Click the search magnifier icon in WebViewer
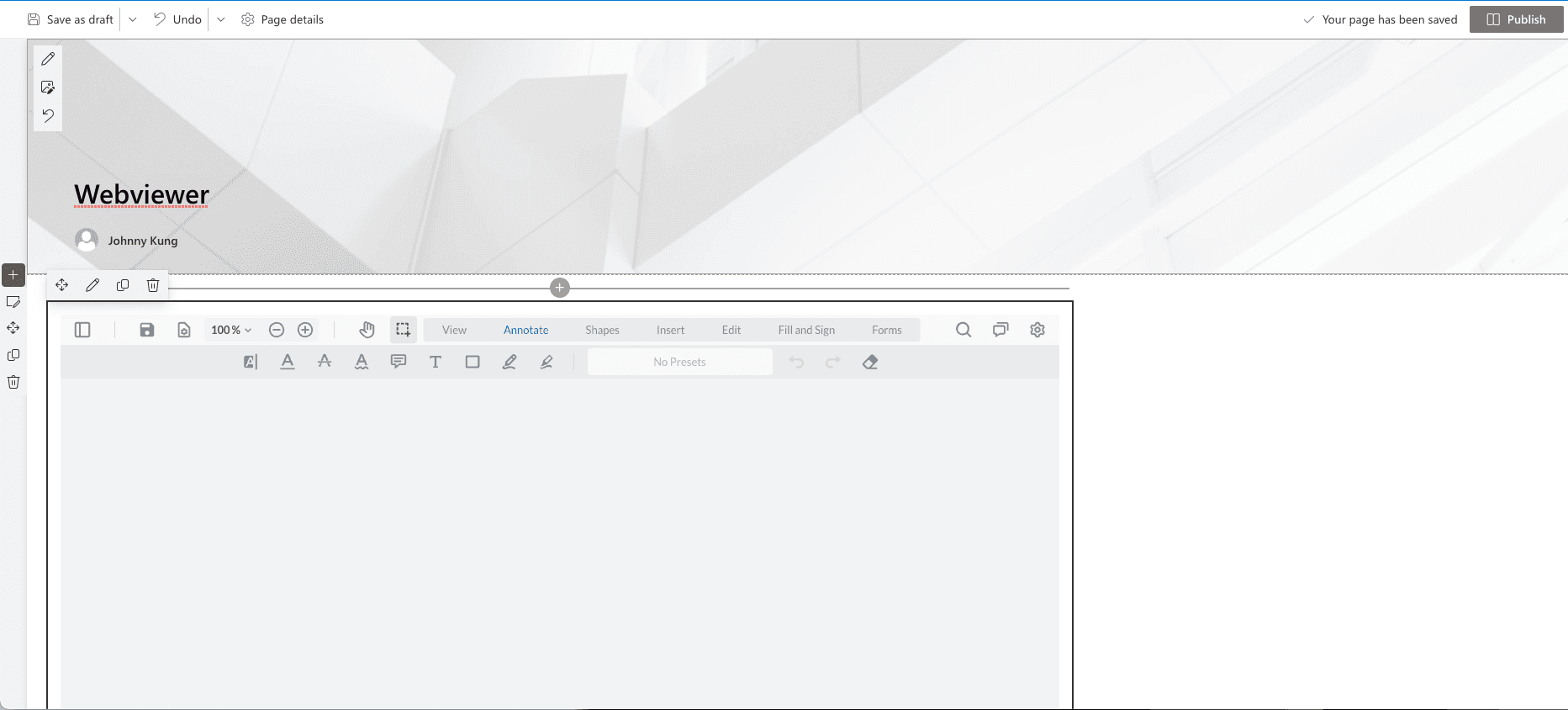The image size is (1568, 710). (964, 330)
